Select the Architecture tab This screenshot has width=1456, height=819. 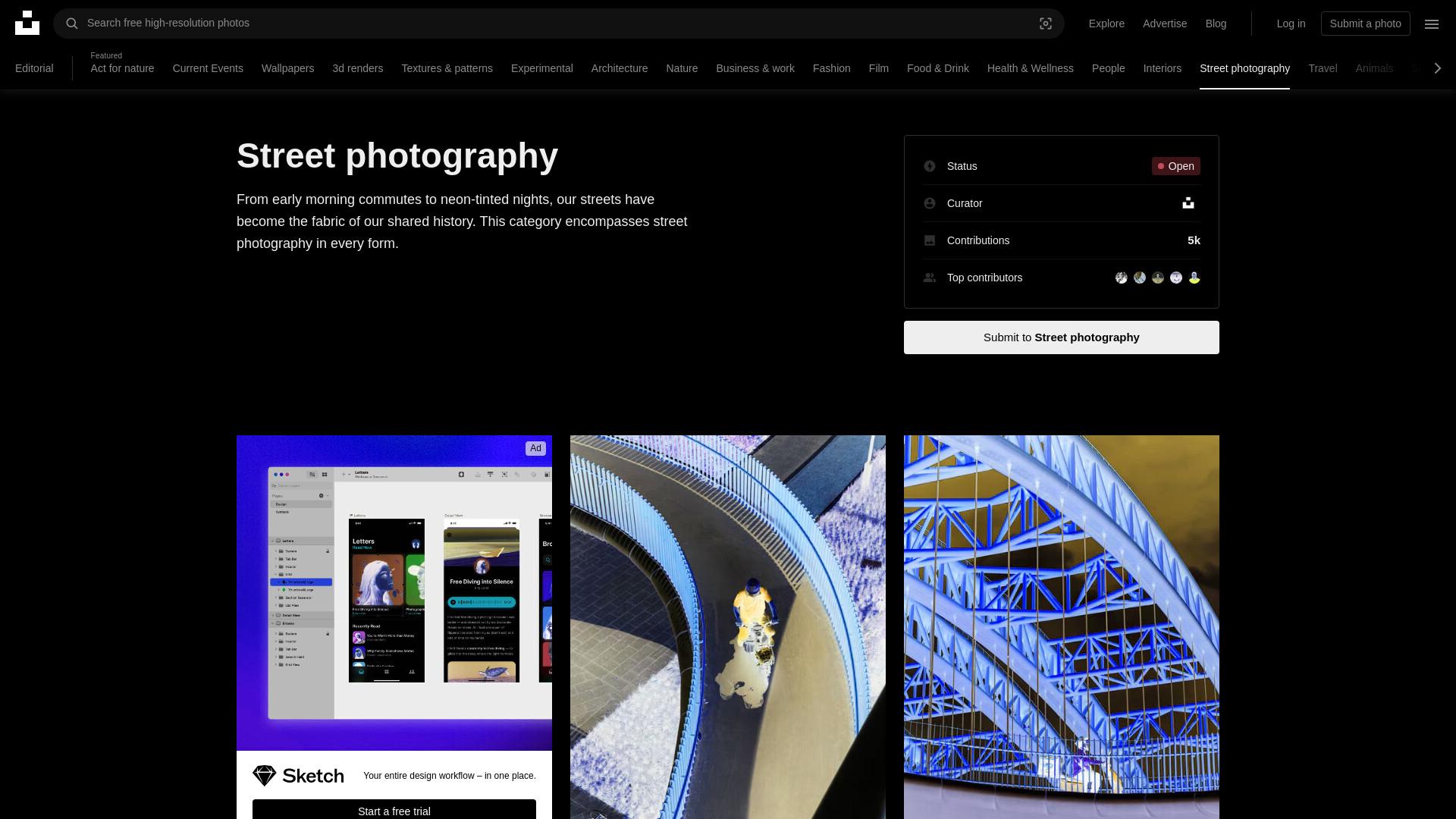[619, 68]
